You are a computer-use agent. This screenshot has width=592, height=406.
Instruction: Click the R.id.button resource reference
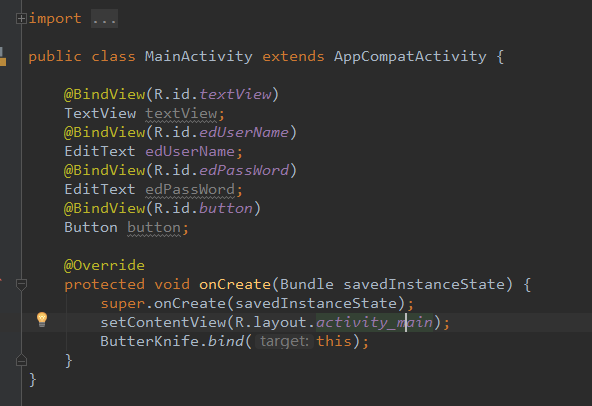[226, 208]
